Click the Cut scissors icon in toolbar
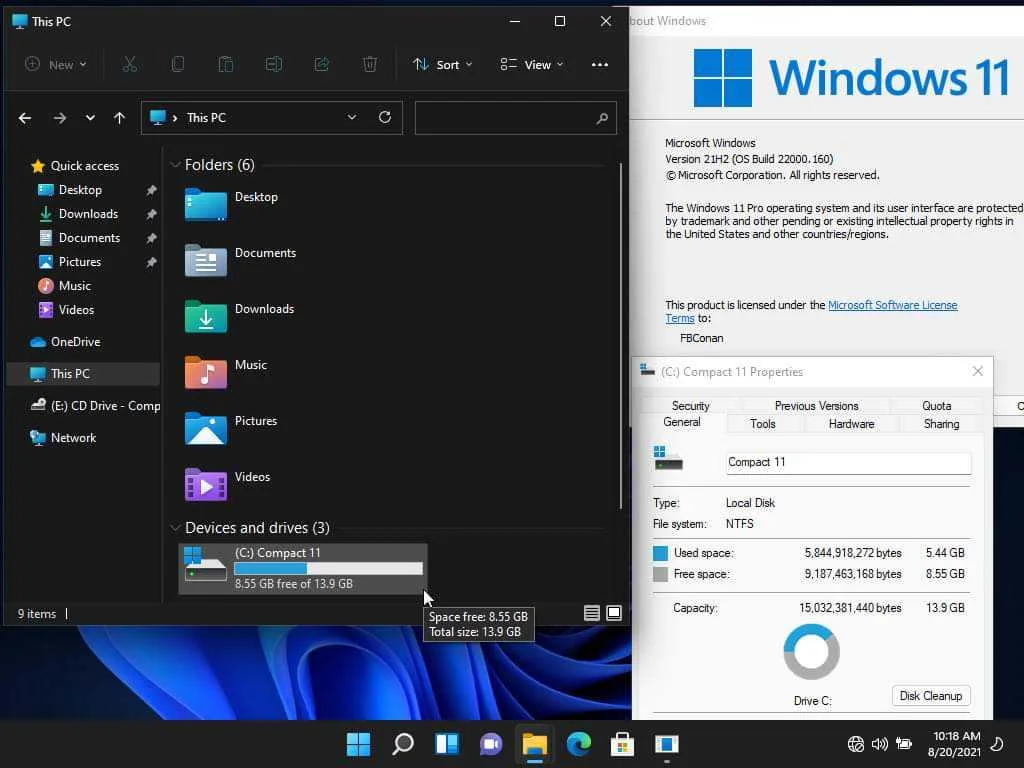 coord(129,64)
